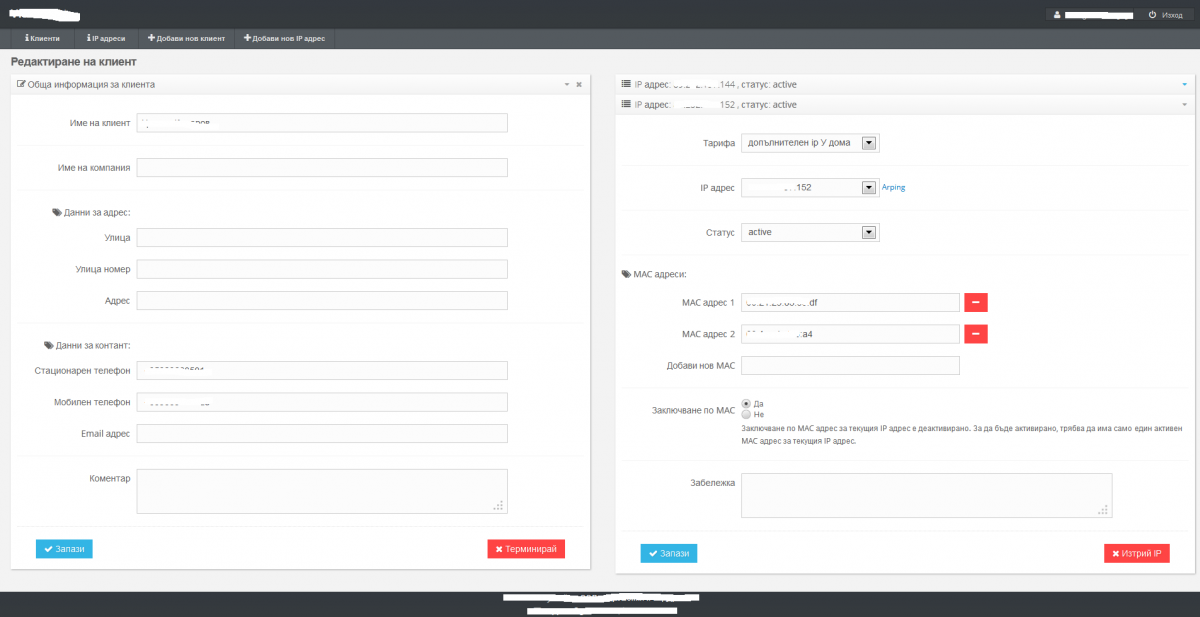Click the edit icon beside Обща информация
1200x617 pixels.
pyautogui.click(x=21, y=85)
